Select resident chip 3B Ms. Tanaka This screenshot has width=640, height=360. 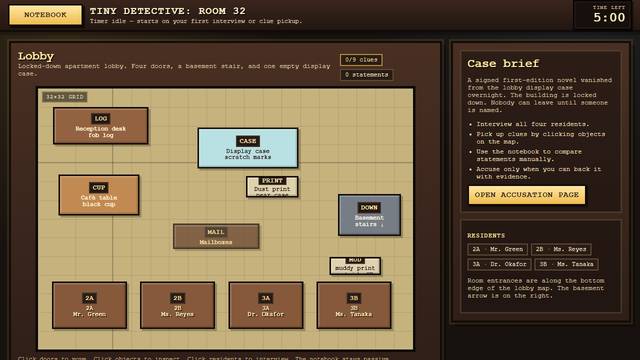coord(567,264)
